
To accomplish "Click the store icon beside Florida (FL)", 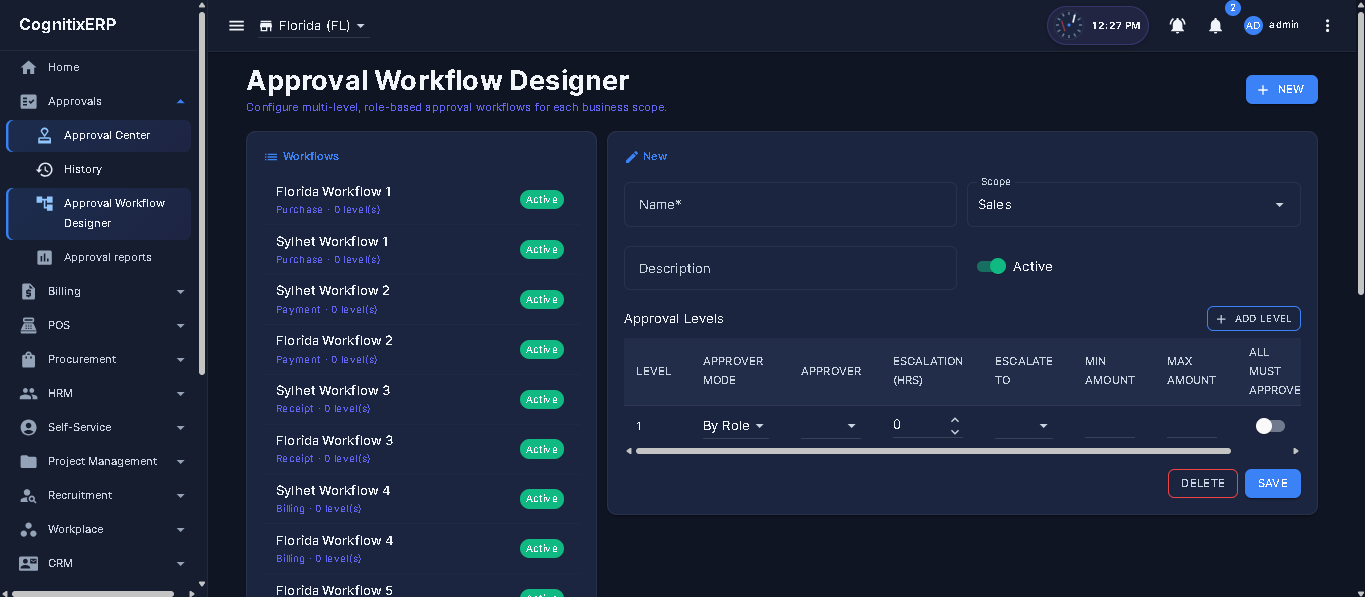I will (x=266, y=26).
